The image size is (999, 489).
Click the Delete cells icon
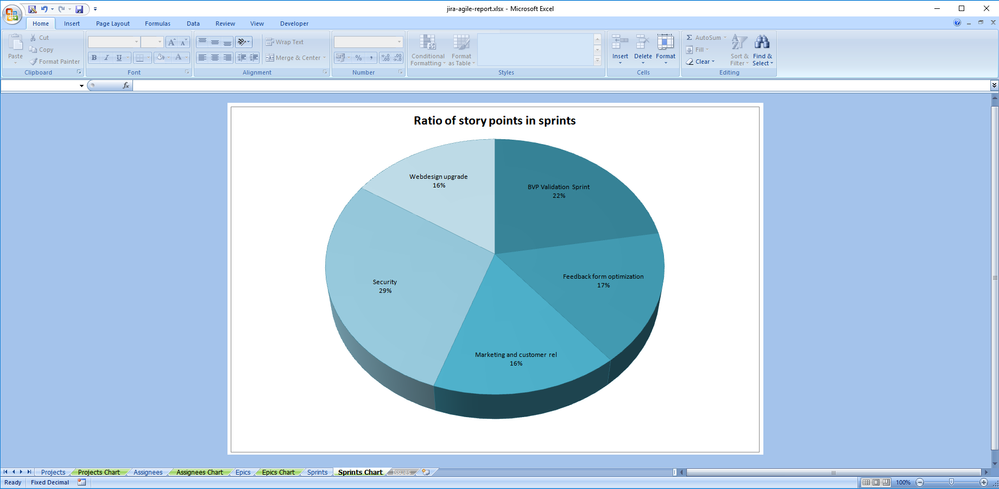643,42
